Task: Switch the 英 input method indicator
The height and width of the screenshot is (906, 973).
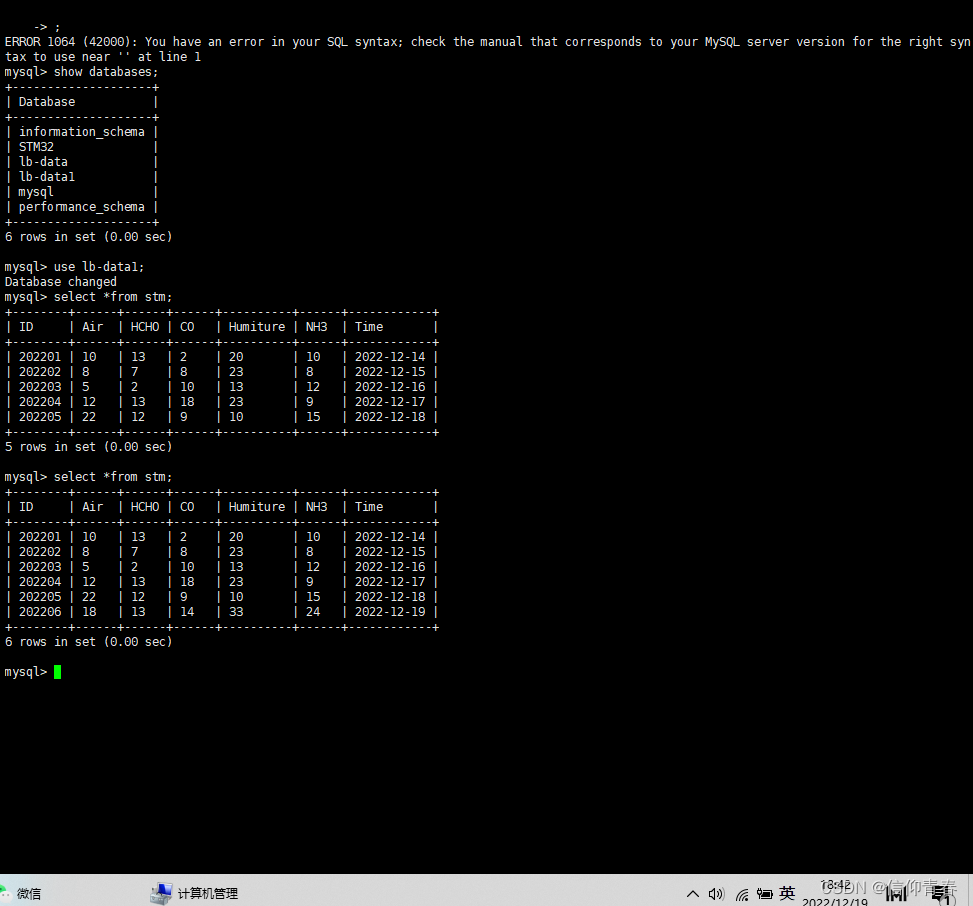Action: tap(787, 894)
